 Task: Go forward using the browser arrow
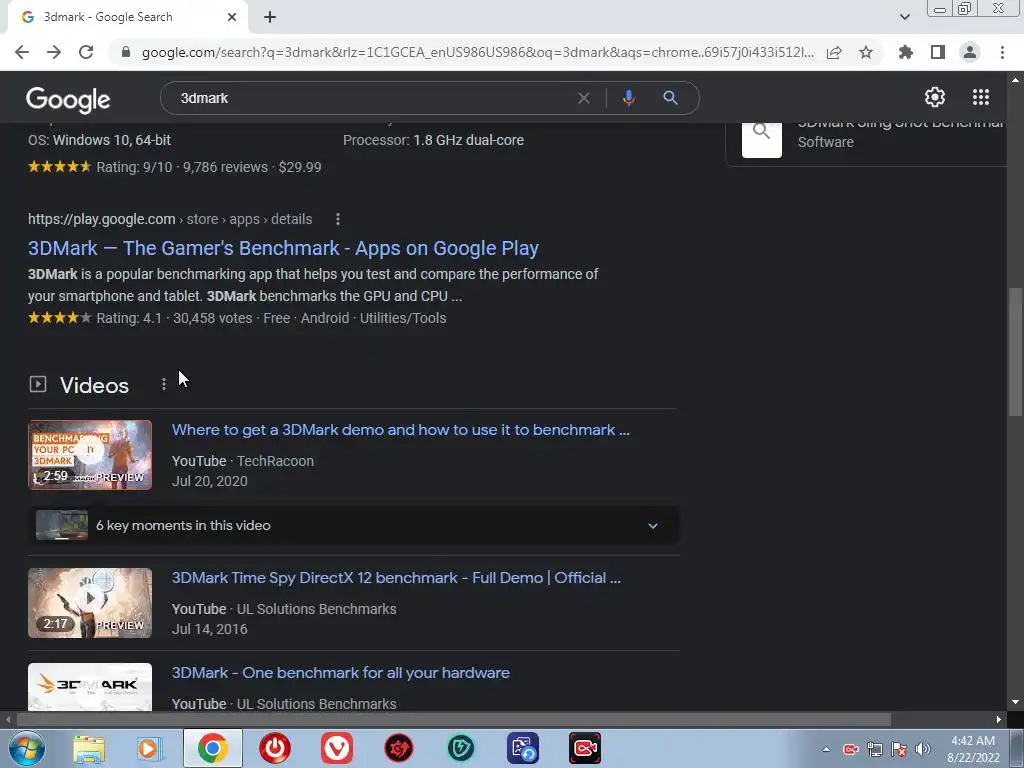[x=54, y=52]
